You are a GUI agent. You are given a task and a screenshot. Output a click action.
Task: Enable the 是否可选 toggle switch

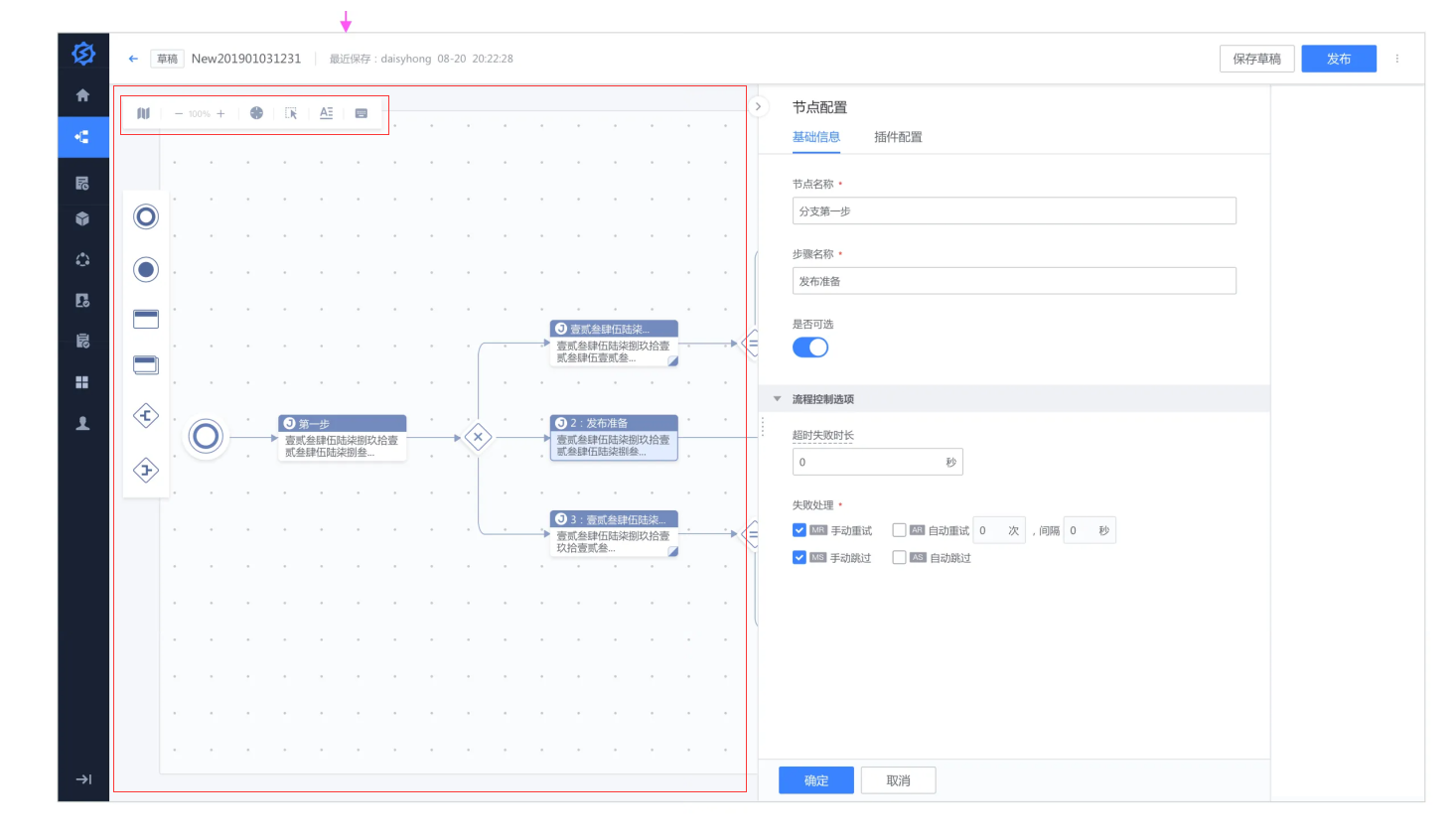click(810, 347)
